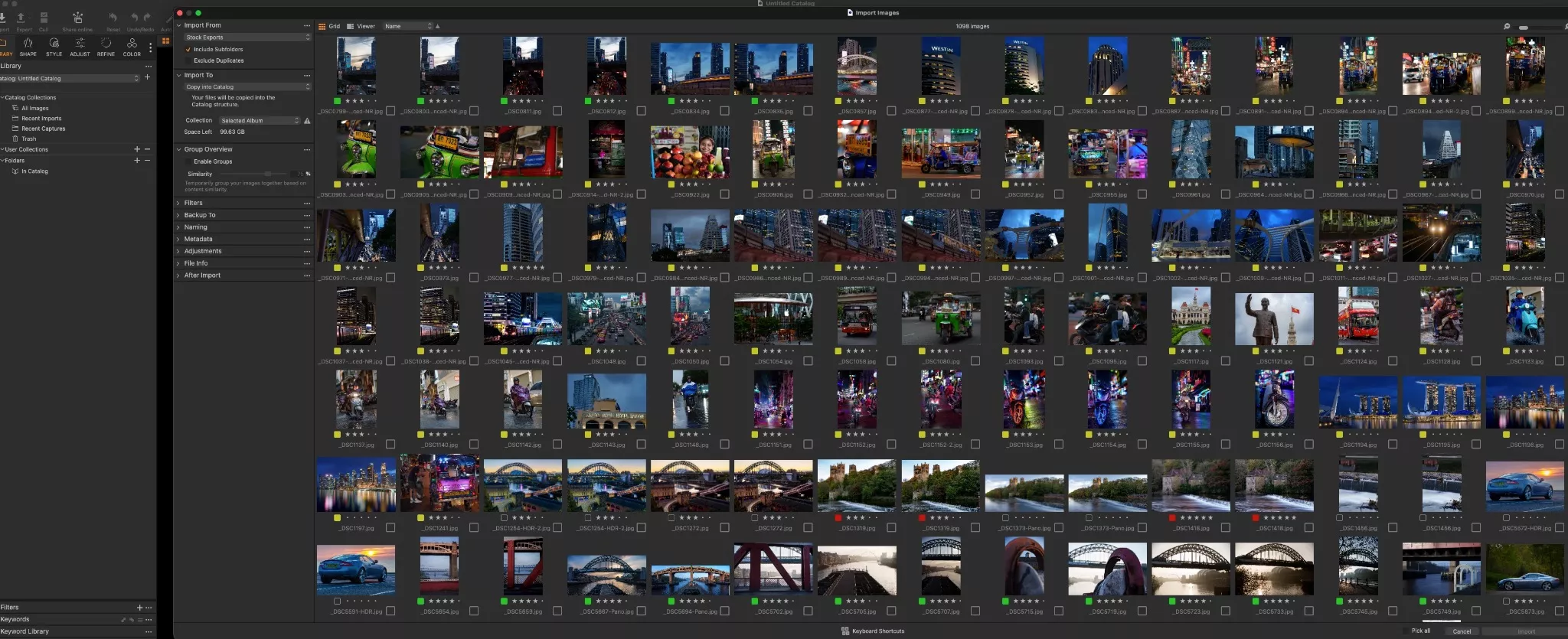Open the Shape tool tab
Screen dimensions: 1568x639
(x=28, y=47)
